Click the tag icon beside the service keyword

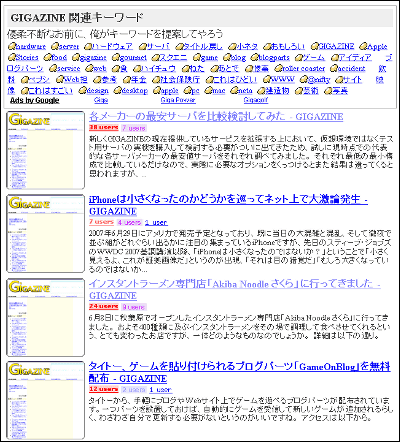(x=53, y=69)
